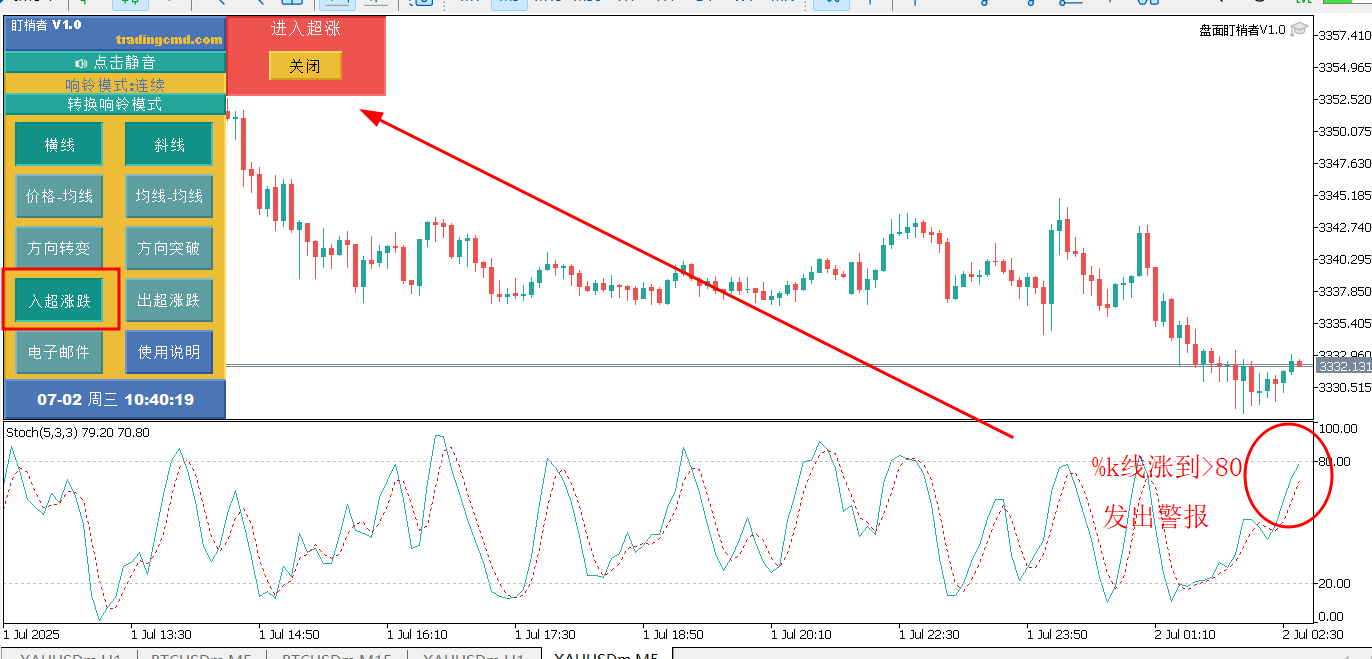Mute alerts with 点击静音 button
1372x659 pixels.
click(x=115, y=62)
